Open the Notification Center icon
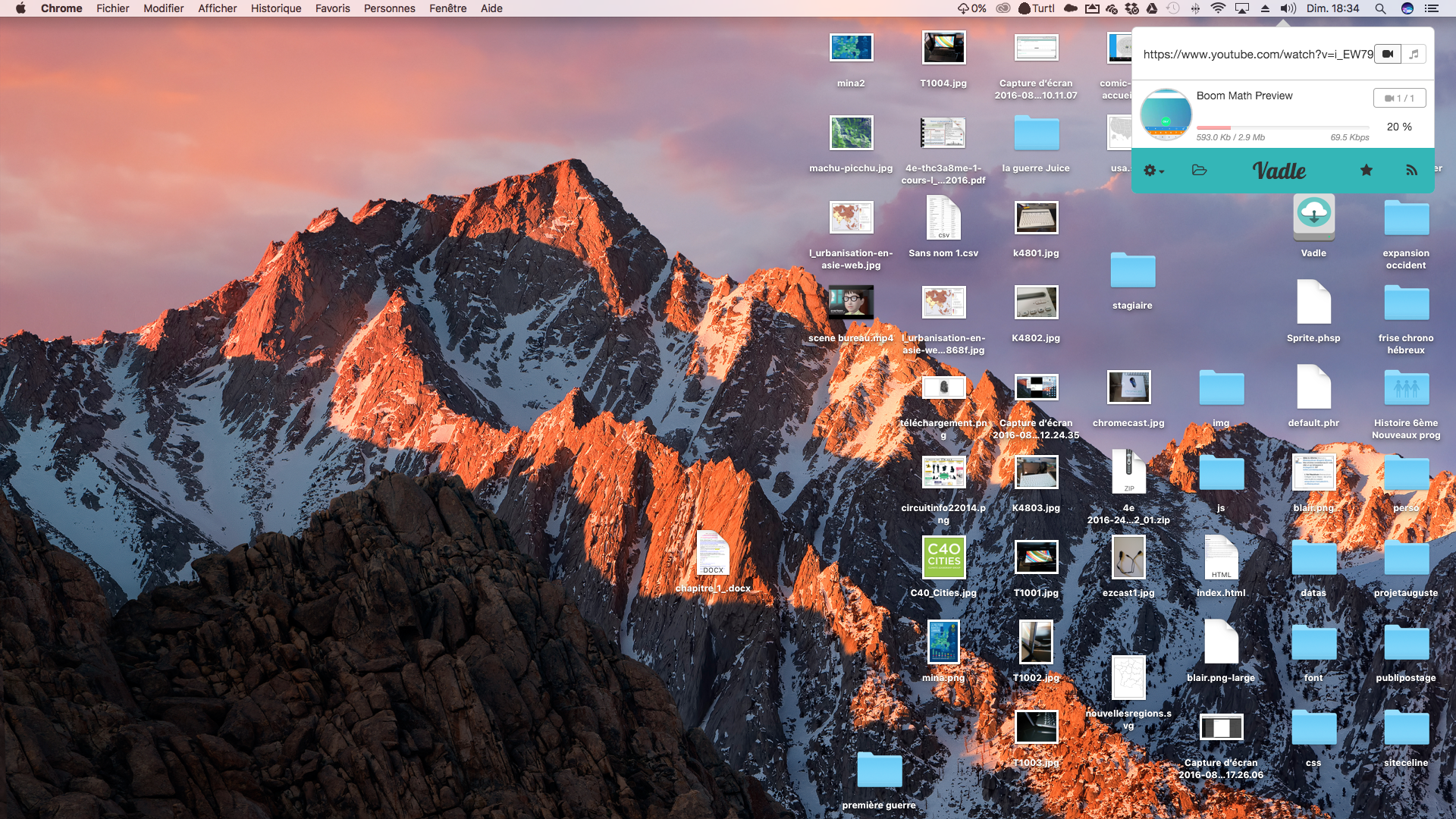The height and width of the screenshot is (819, 1456). click(x=1432, y=8)
